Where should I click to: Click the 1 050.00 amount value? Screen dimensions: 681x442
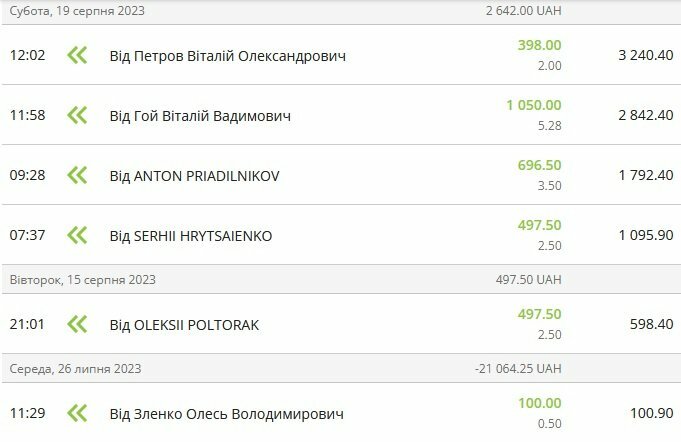pyautogui.click(x=534, y=105)
